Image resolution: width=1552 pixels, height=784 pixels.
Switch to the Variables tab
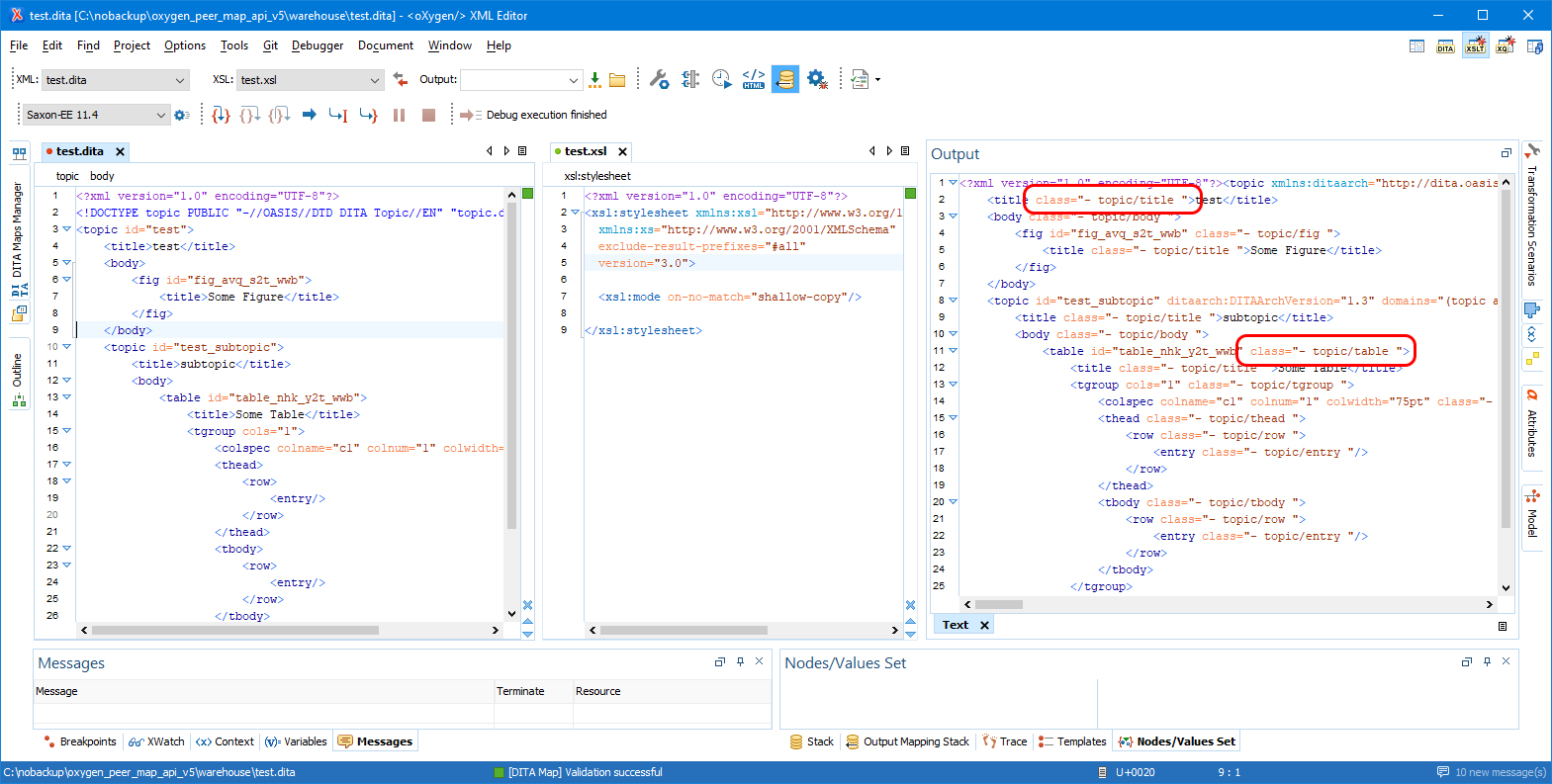click(296, 741)
